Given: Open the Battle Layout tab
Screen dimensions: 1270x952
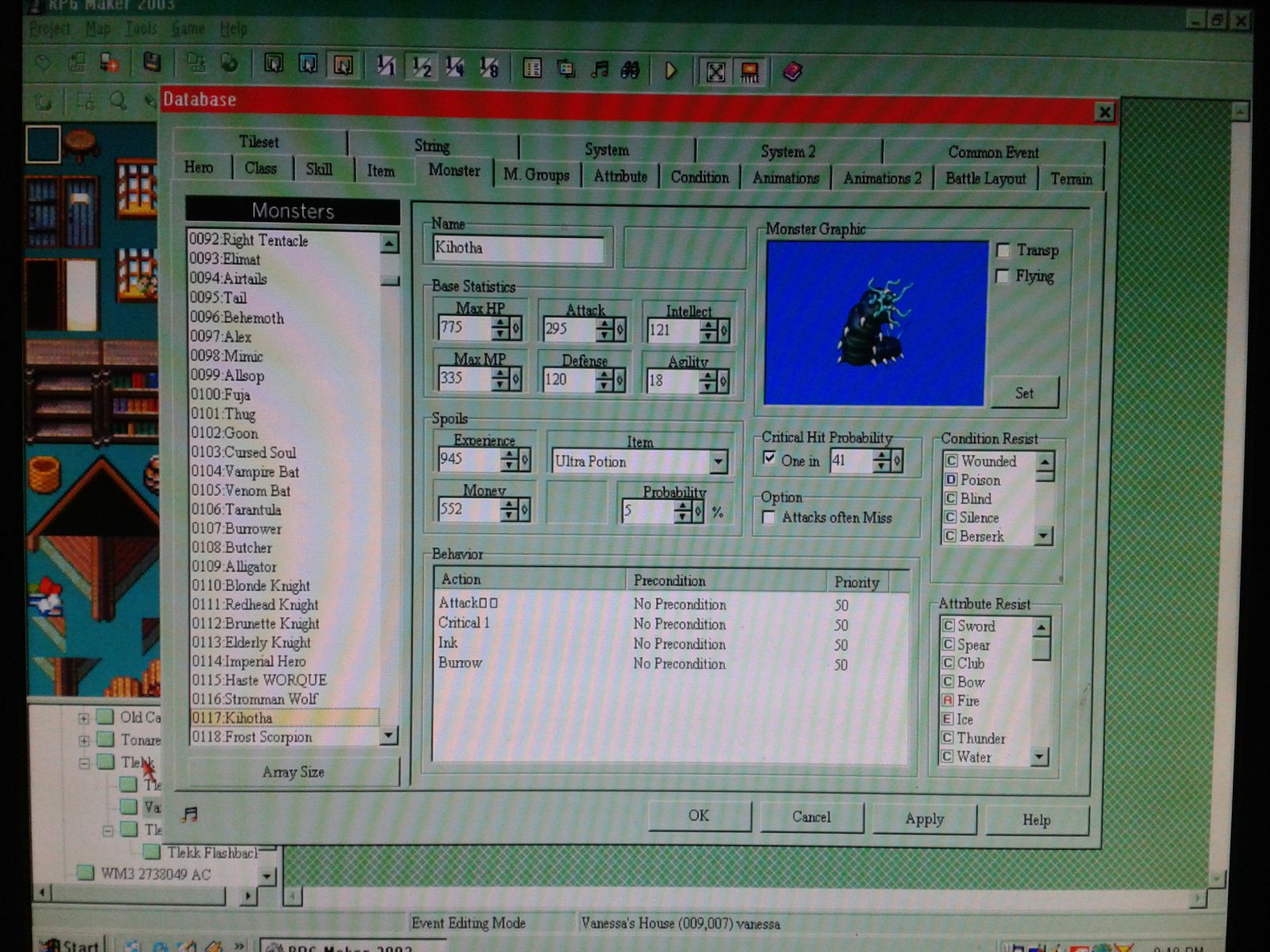Looking at the screenshot, I should (985, 178).
